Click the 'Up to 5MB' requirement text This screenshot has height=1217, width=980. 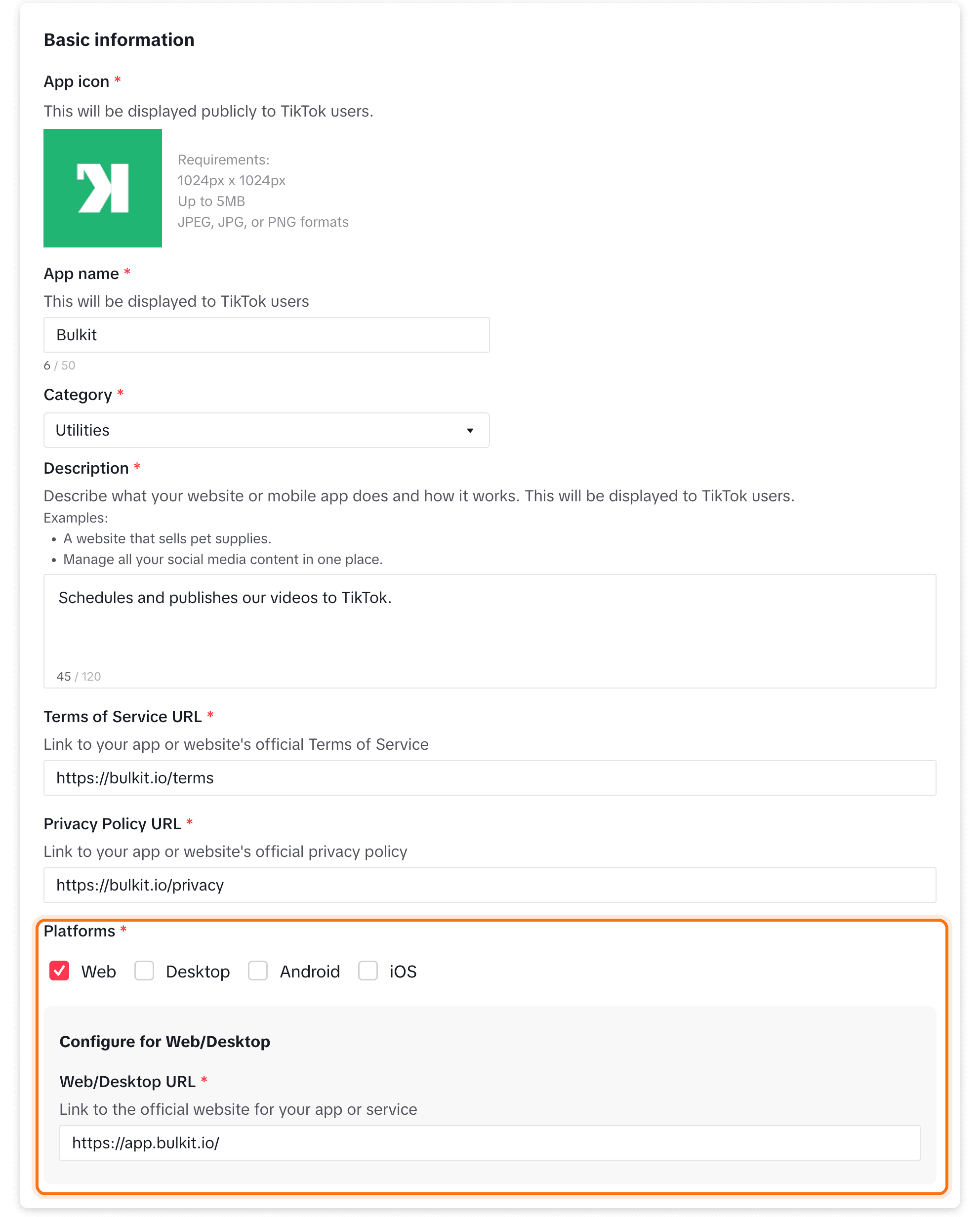211,201
